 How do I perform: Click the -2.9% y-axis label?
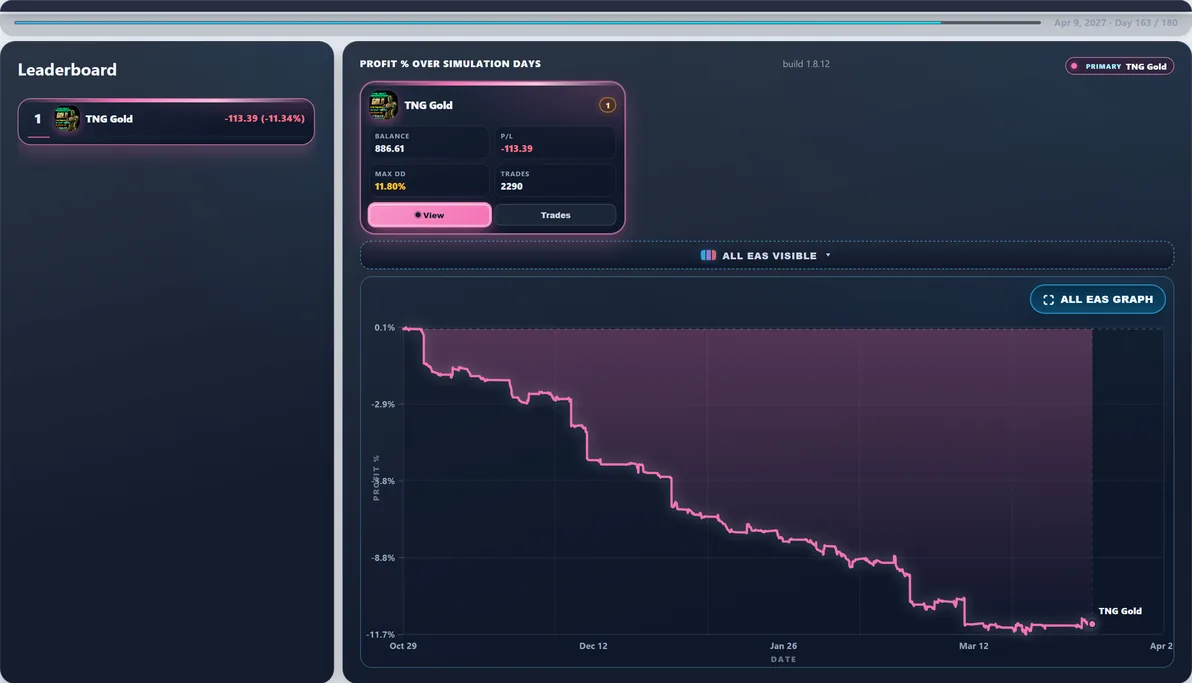point(382,405)
